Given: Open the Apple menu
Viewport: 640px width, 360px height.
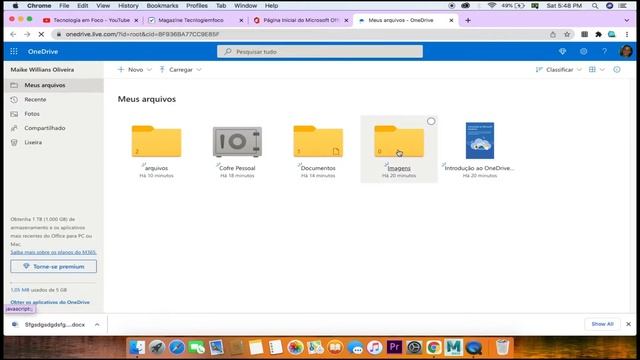Looking at the screenshot, I should 15,6.
